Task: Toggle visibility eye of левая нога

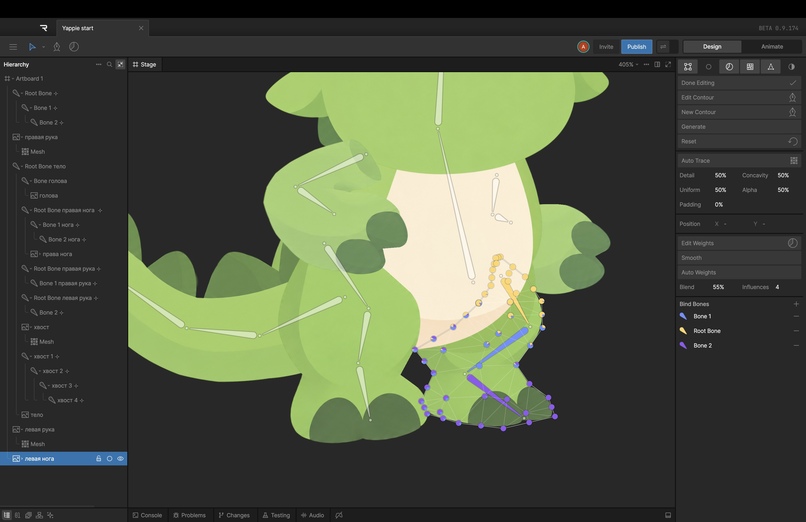Action: [120, 458]
